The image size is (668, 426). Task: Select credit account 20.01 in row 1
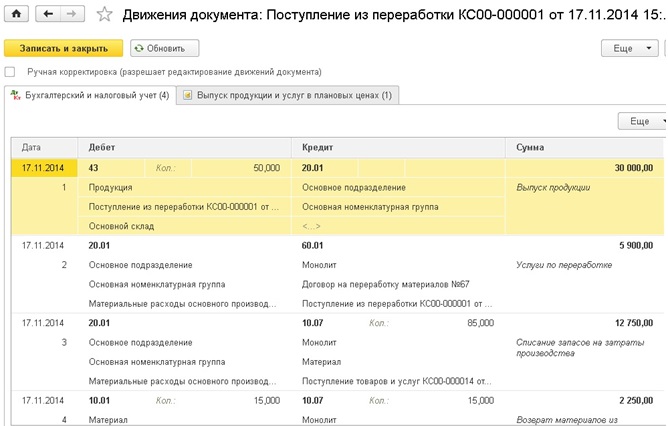[x=325, y=168]
